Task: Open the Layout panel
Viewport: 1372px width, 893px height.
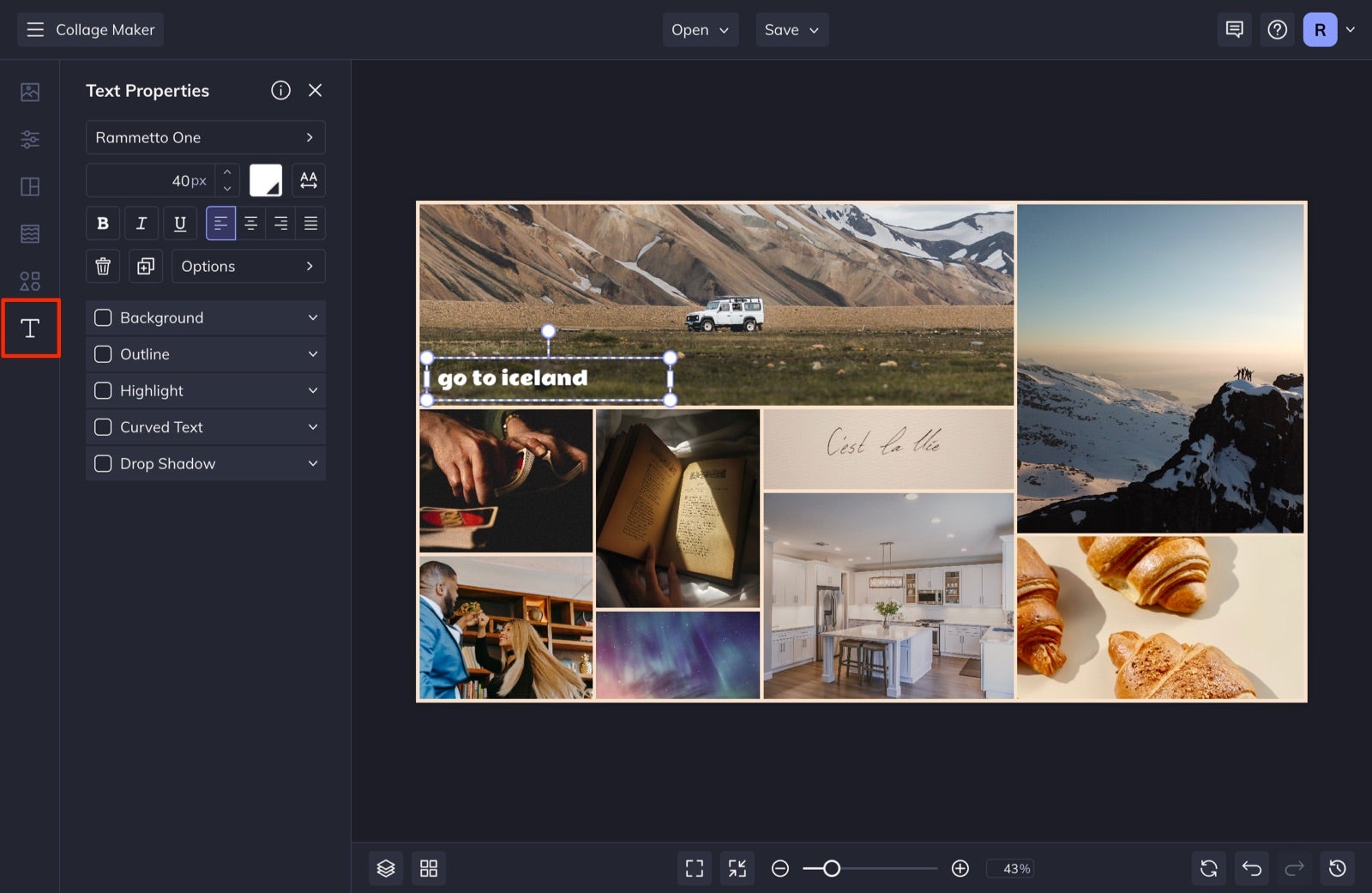Action: tap(30, 185)
